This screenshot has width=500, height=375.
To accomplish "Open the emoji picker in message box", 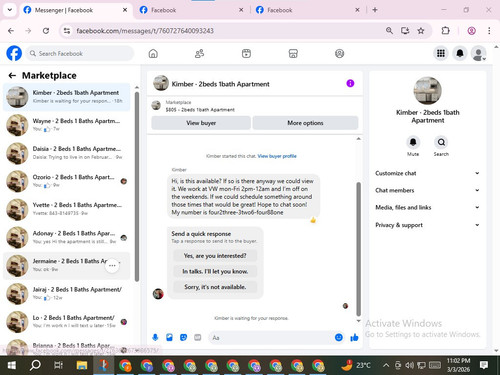I will (x=339, y=338).
